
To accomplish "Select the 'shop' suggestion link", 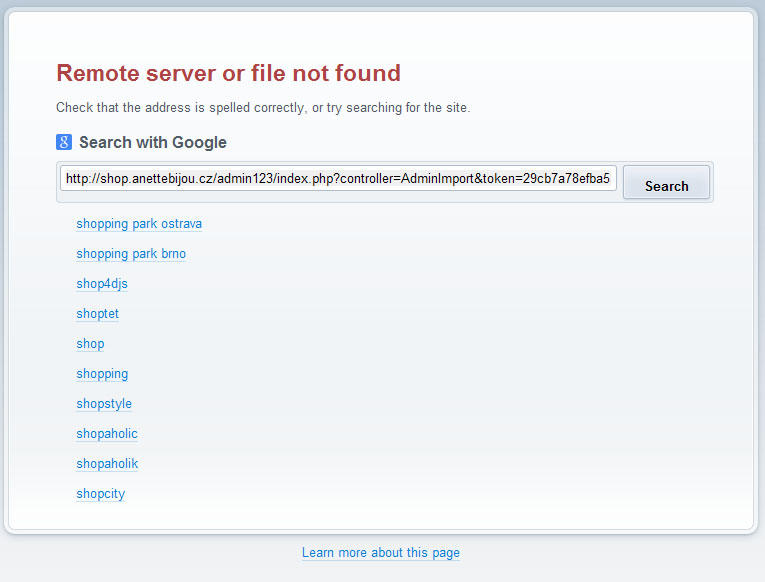I will 90,344.
